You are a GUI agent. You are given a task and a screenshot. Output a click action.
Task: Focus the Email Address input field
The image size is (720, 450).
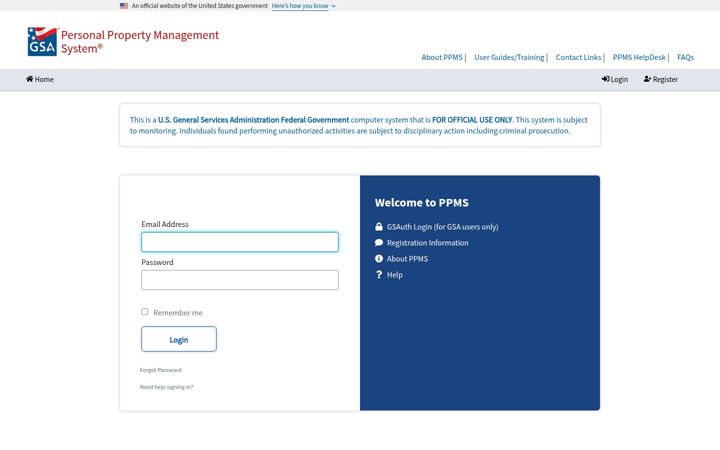point(240,242)
